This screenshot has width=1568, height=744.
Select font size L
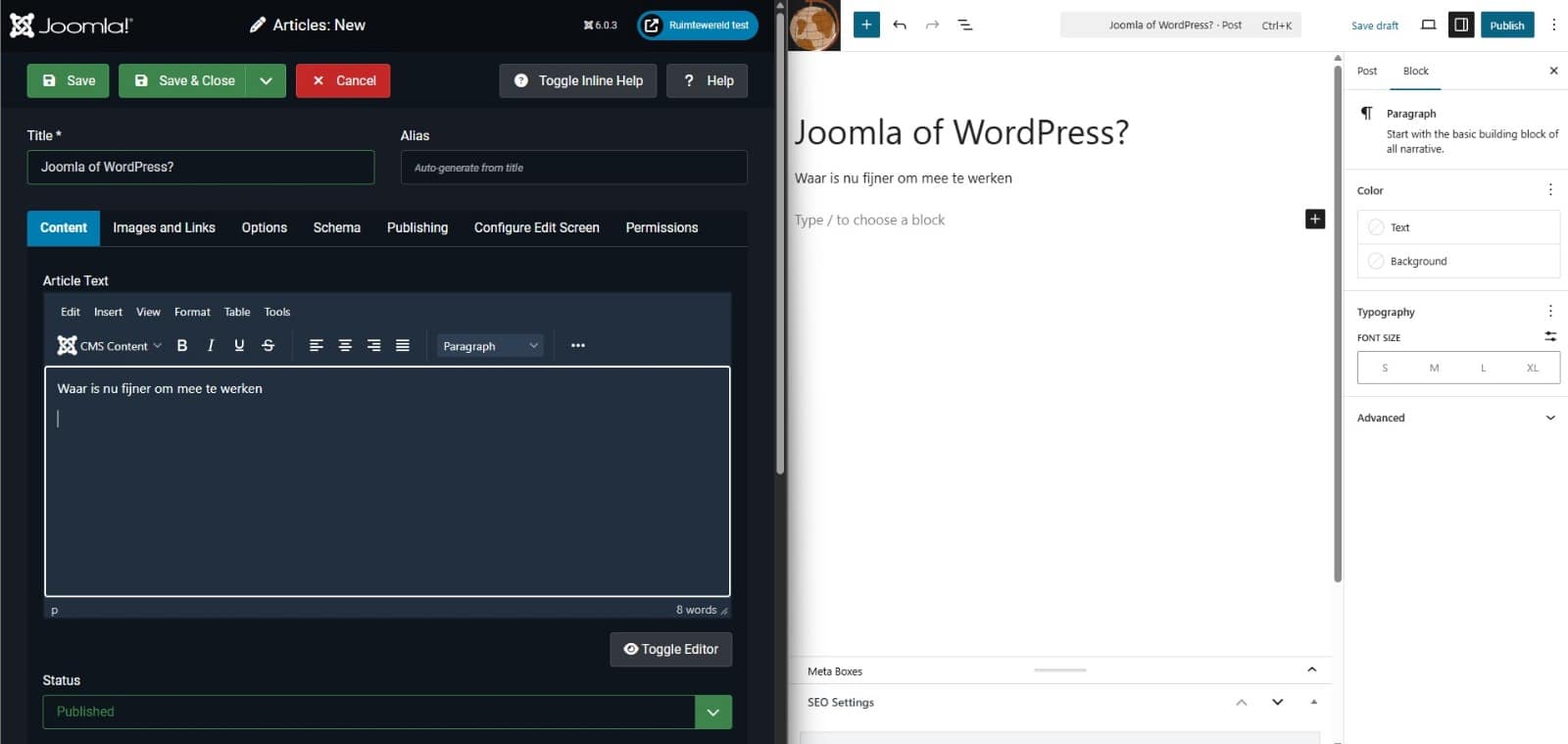click(x=1484, y=368)
